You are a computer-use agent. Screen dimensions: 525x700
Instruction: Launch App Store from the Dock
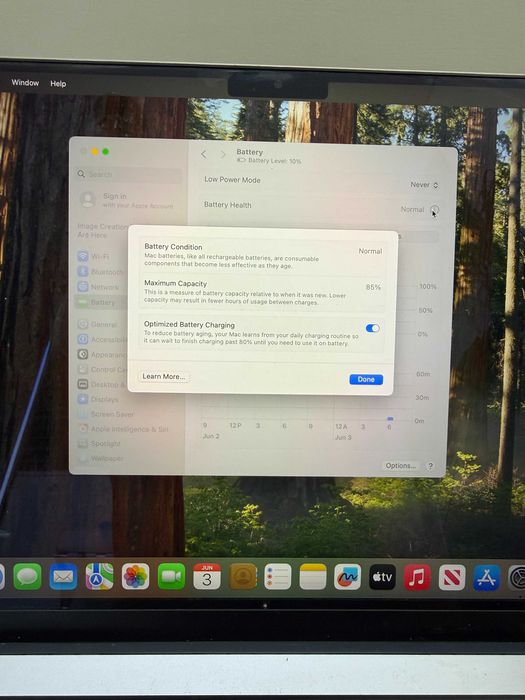[x=487, y=577]
